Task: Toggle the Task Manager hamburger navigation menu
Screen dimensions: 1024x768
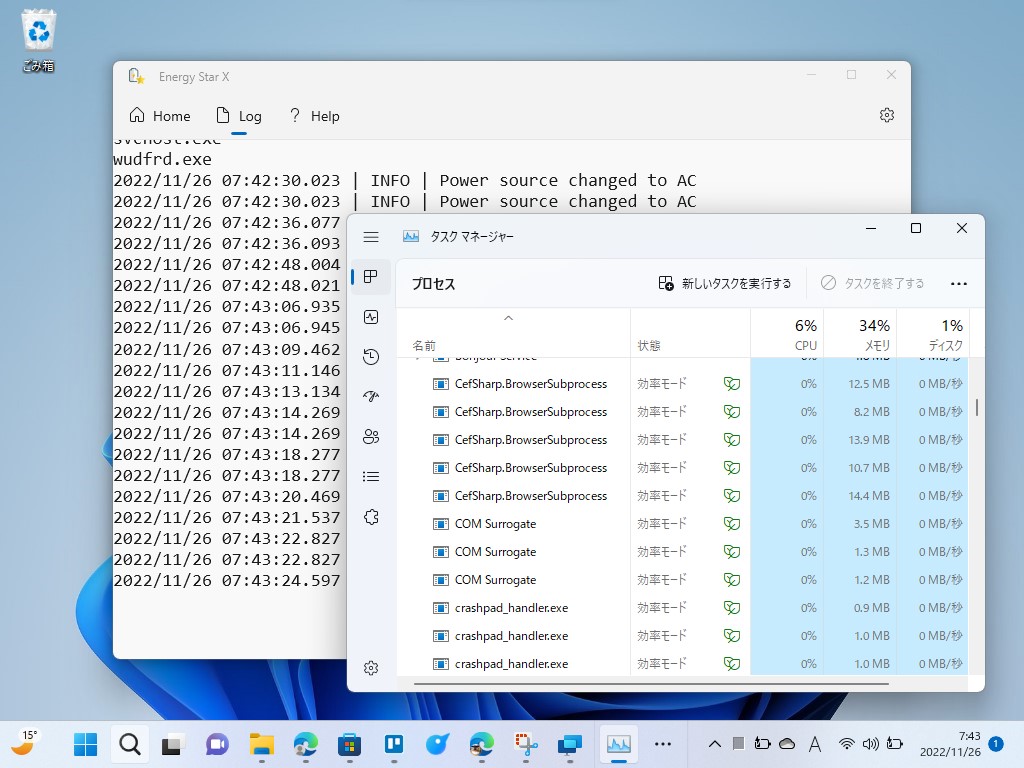Action: (370, 237)
